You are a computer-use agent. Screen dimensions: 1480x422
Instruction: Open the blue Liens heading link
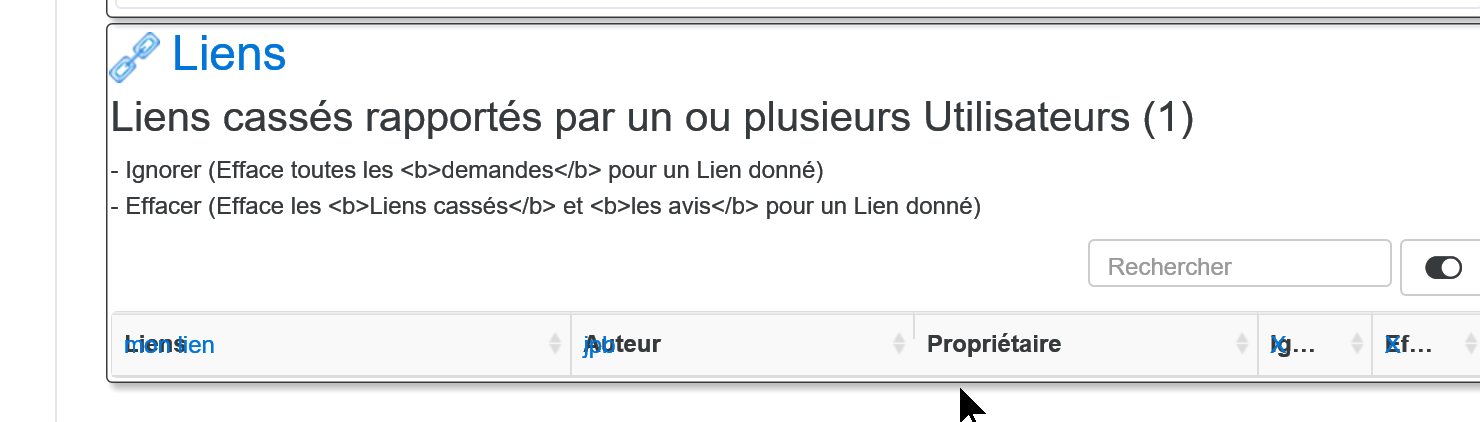pos(229,54)
